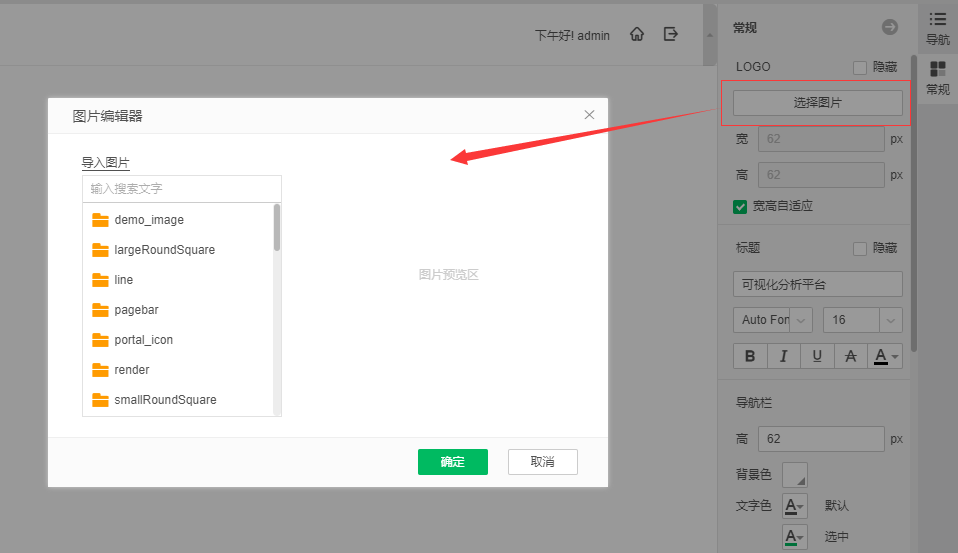The image size is (958, 553).
Task: Open the 选中 text color picker
Action: pos(795,537)
